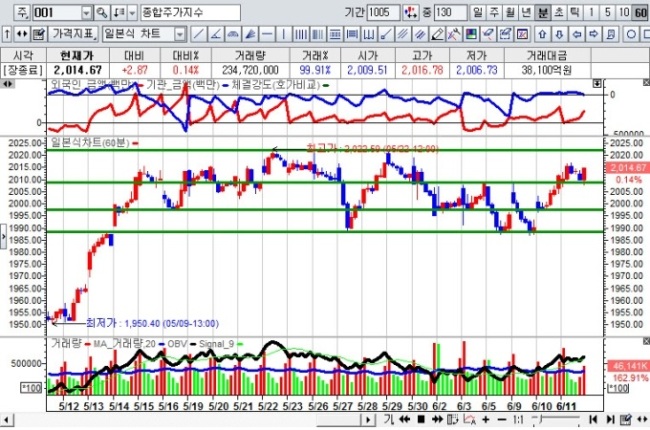
Task: Click the up arrow marker tool
Action: point(542,34)
